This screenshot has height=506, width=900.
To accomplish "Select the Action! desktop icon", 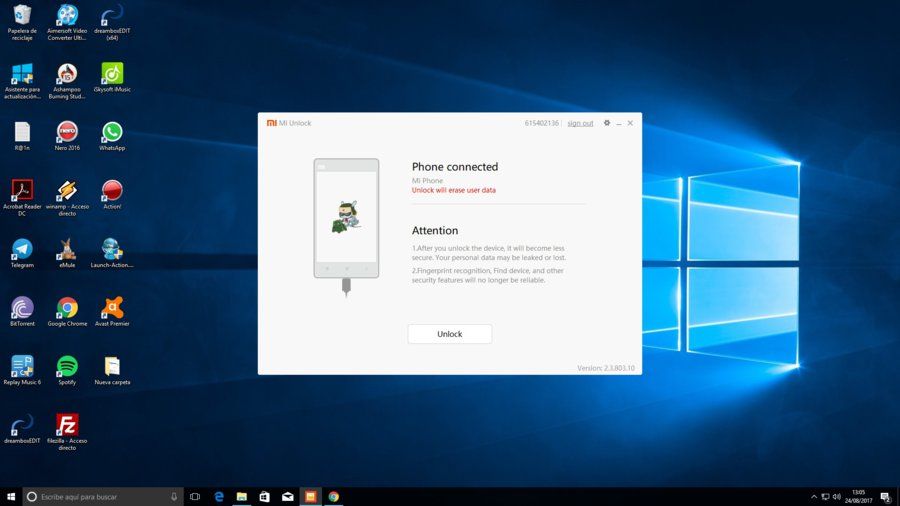I will coord(112,194).
